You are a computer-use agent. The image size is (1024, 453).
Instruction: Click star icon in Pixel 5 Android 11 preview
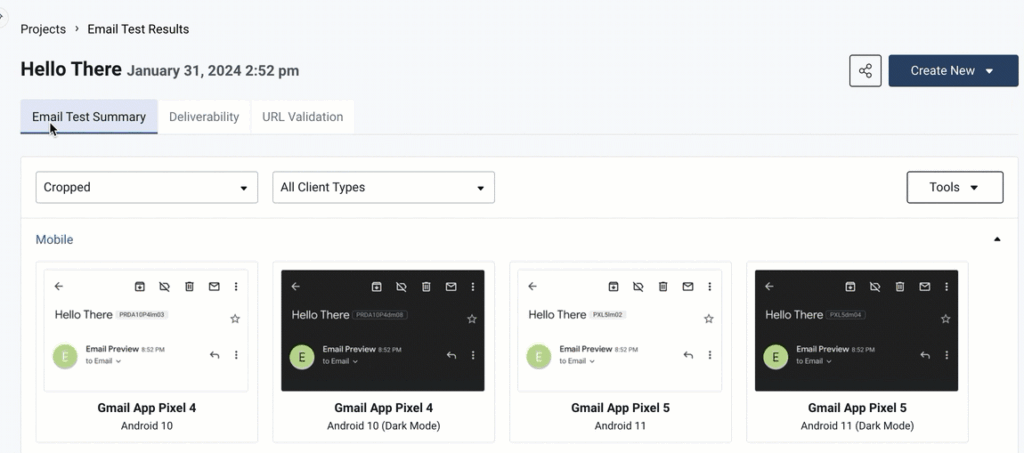pos(709,319)
